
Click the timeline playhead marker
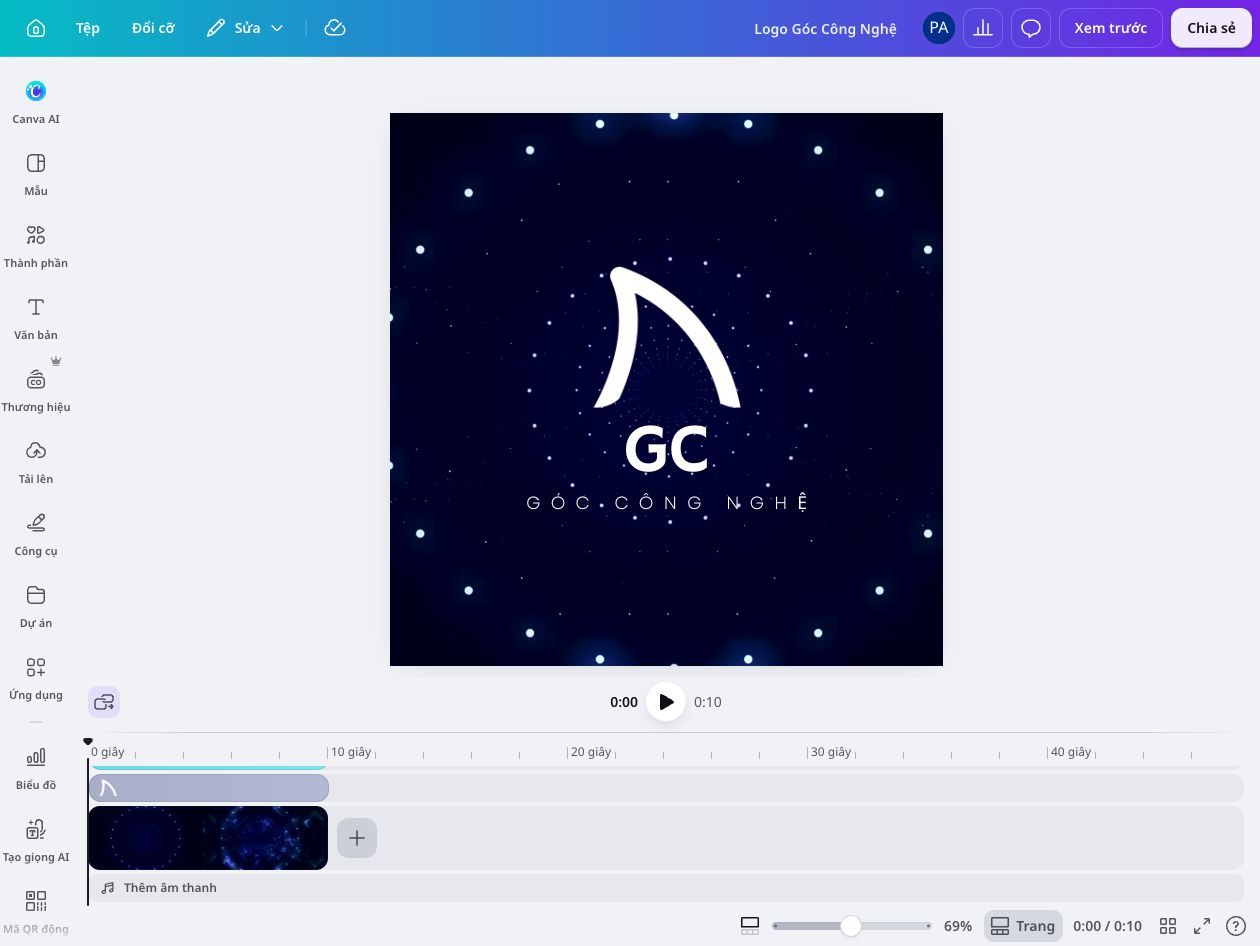click(x=88, y=741)
